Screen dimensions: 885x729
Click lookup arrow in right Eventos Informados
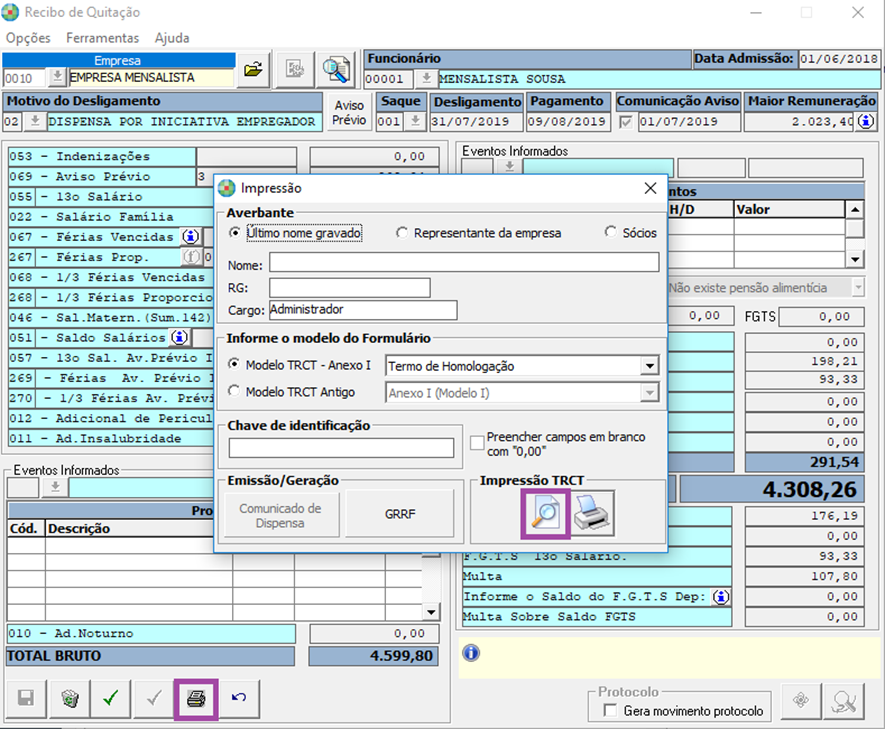click(509, 166)
